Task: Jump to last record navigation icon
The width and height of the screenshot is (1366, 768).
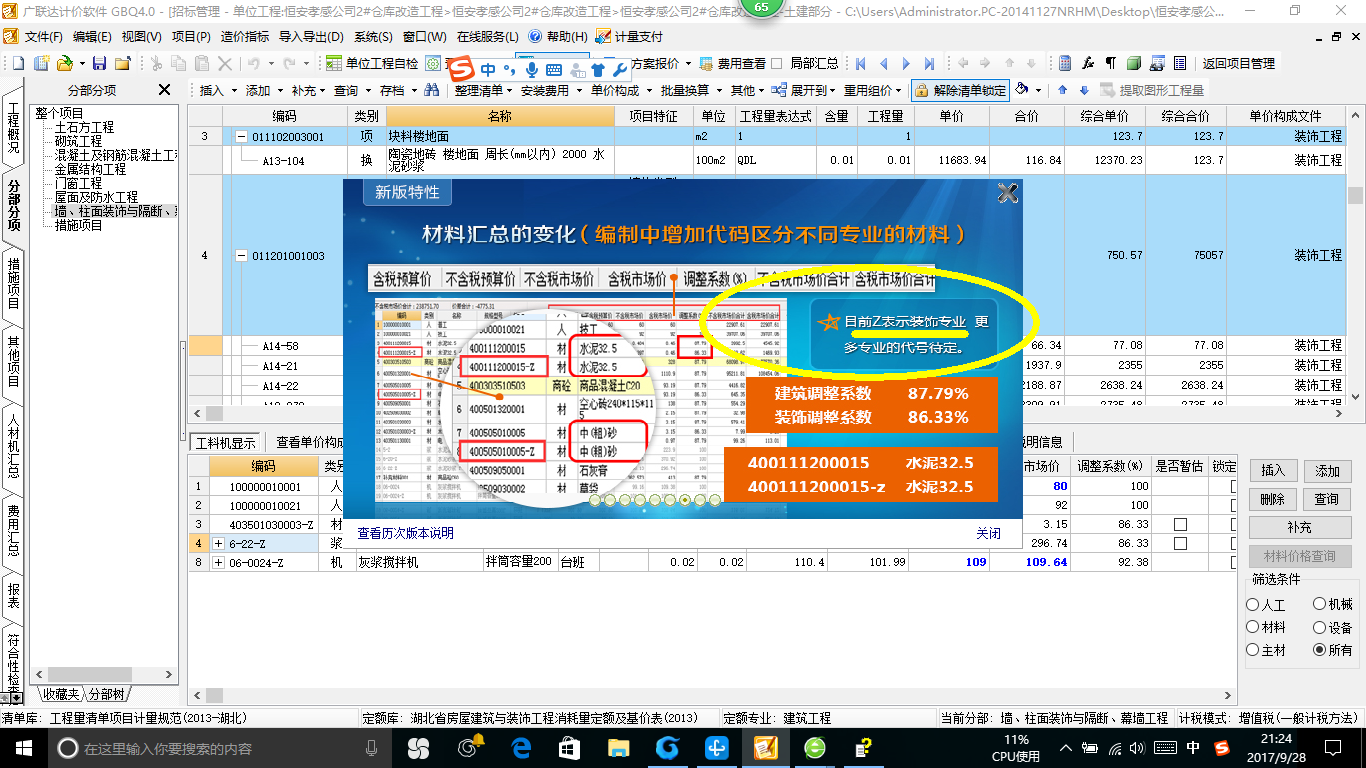Action: click(929, 63)
